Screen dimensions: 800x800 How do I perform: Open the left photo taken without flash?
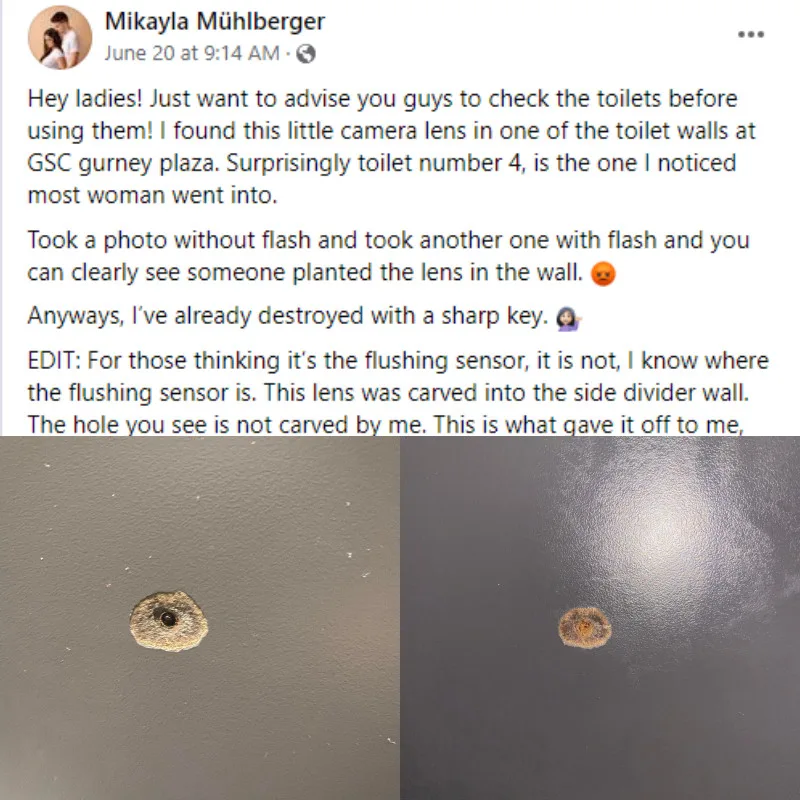[x=199, y=618]
